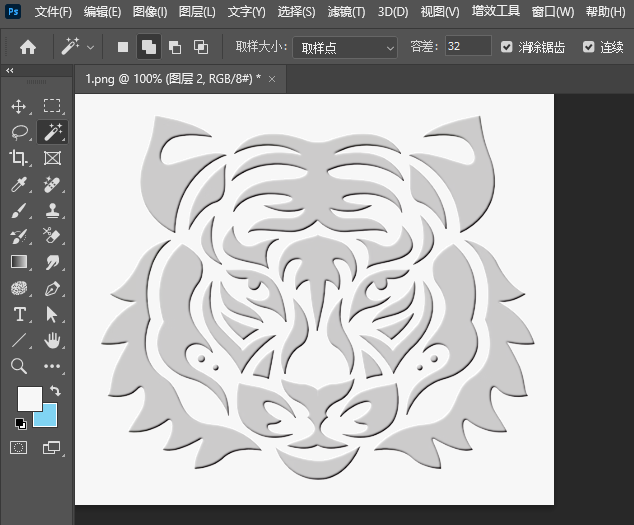Swap foreground and background colors
634x525 pixels.
pyautogui.click(x=55, y=391)
